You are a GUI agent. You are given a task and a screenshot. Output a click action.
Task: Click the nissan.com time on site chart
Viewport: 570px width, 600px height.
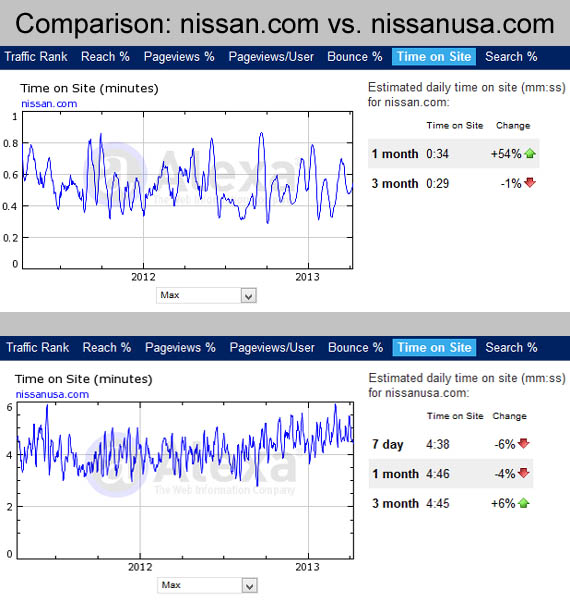pyautogui.click(x=187, y=190)
